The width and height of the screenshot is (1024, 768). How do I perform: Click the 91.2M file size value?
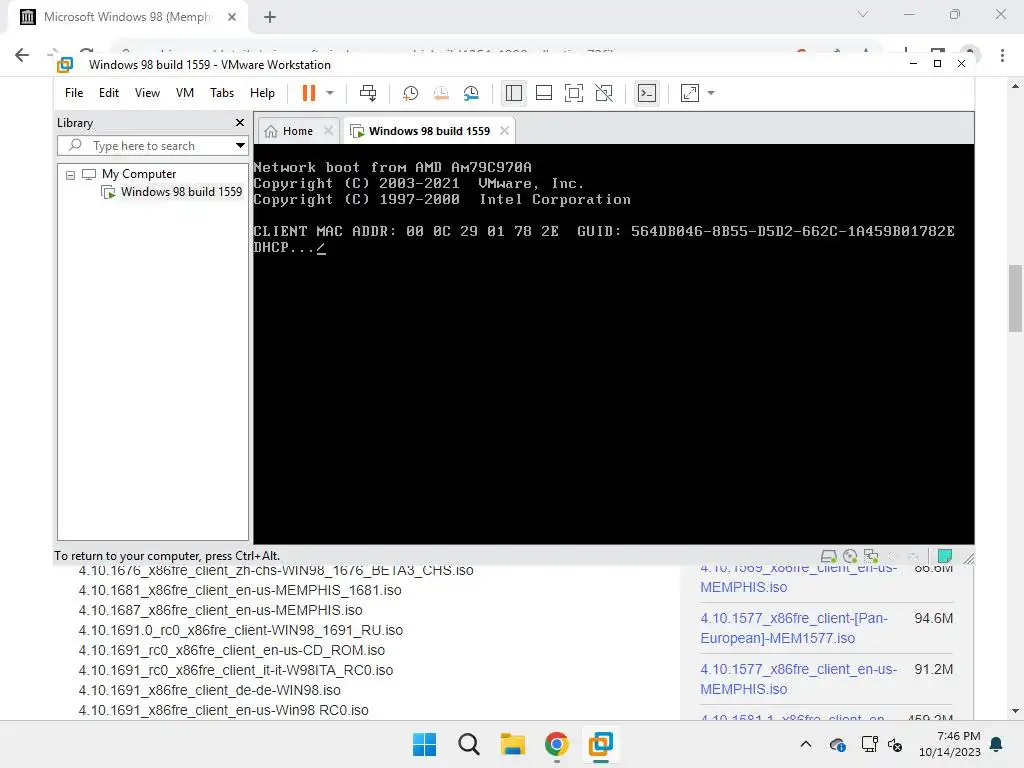click(x=933, y=669)
